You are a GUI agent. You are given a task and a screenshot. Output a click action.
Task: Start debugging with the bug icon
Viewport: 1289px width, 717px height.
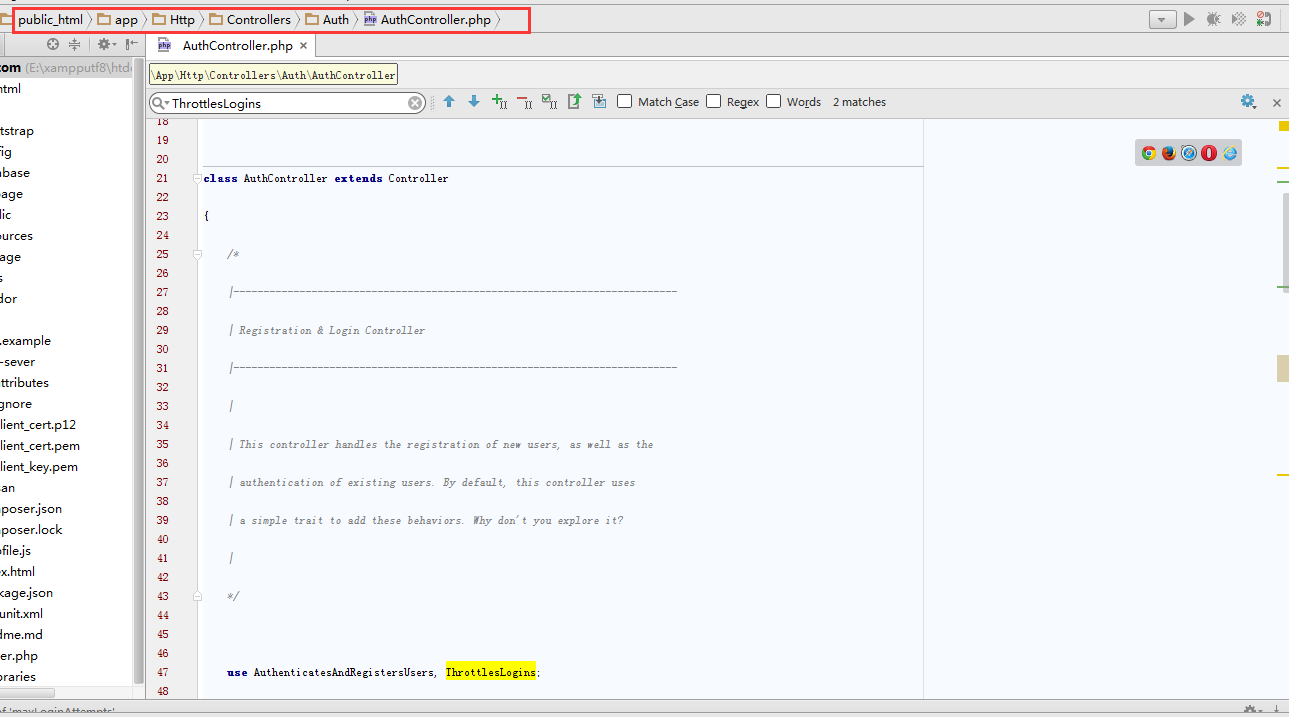pyautogui.click(x=1214, y=19)
